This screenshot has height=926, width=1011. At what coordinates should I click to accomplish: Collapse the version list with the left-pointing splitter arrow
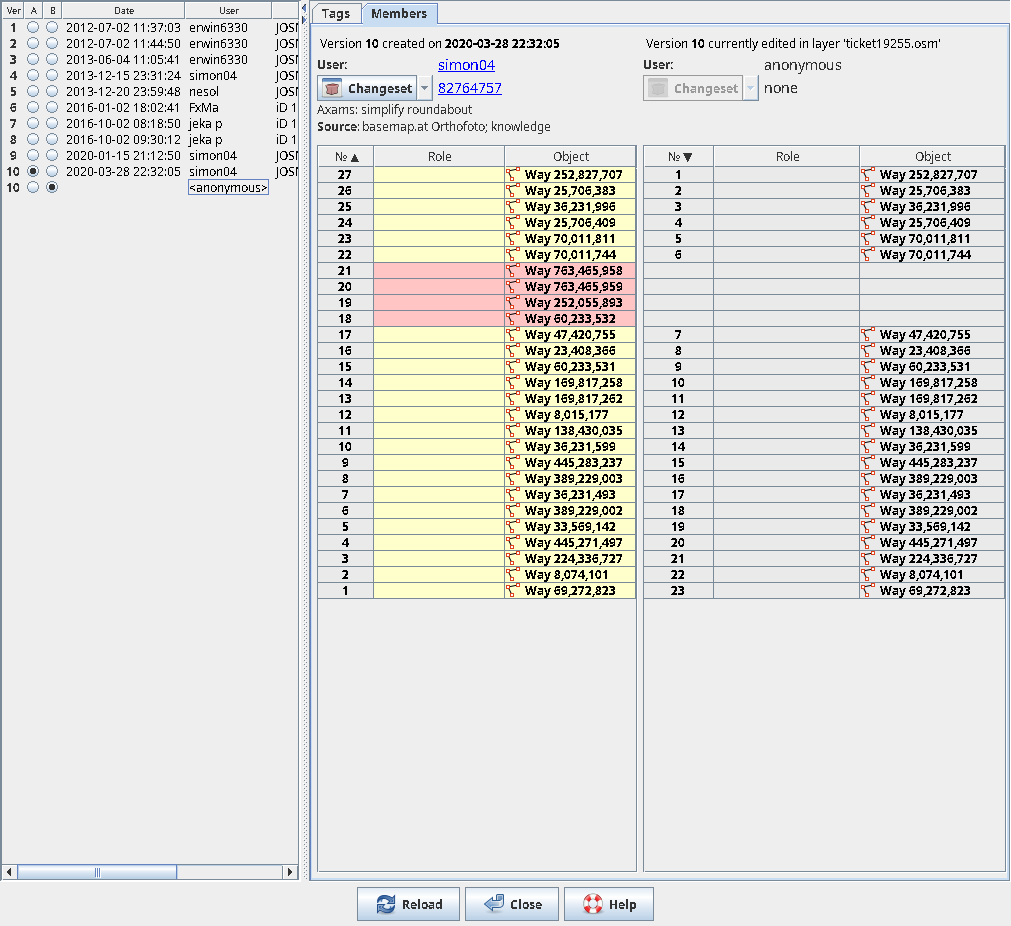[x=304, y=8]
